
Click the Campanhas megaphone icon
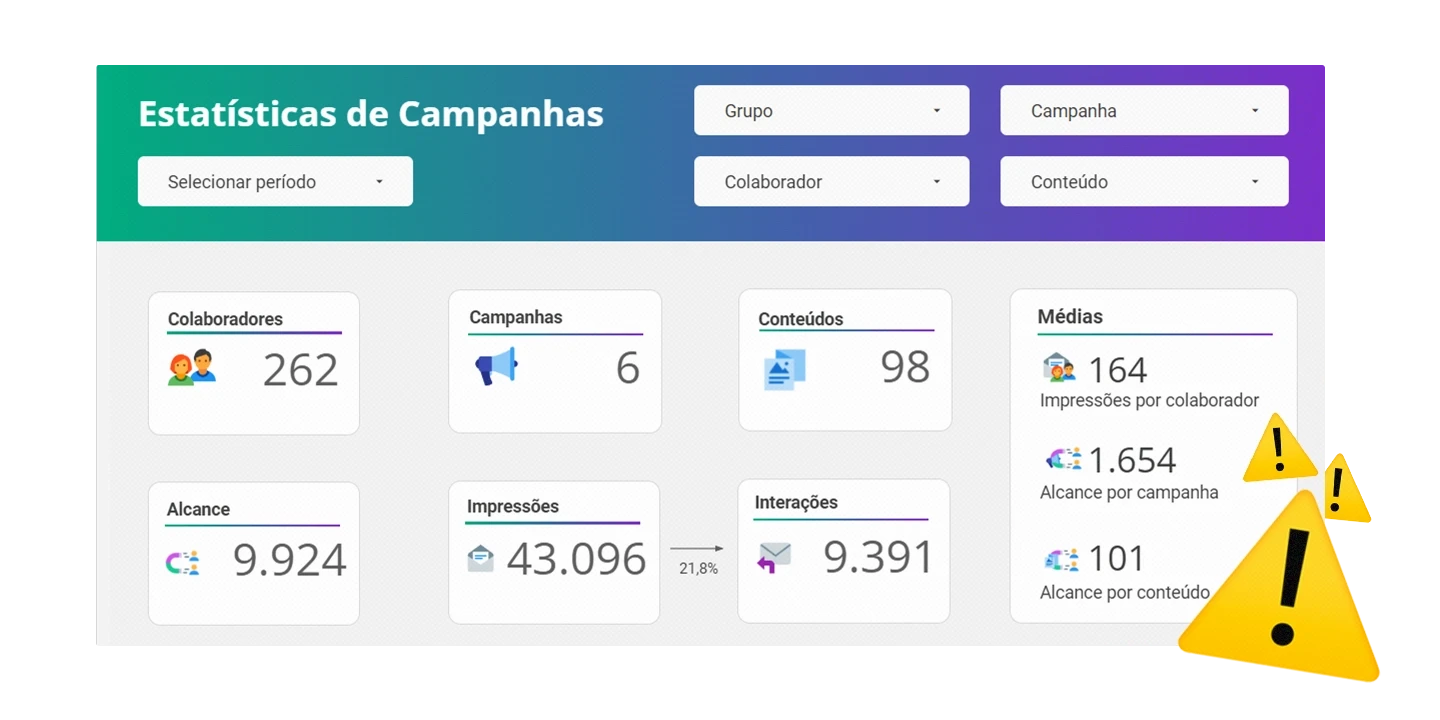496,366
